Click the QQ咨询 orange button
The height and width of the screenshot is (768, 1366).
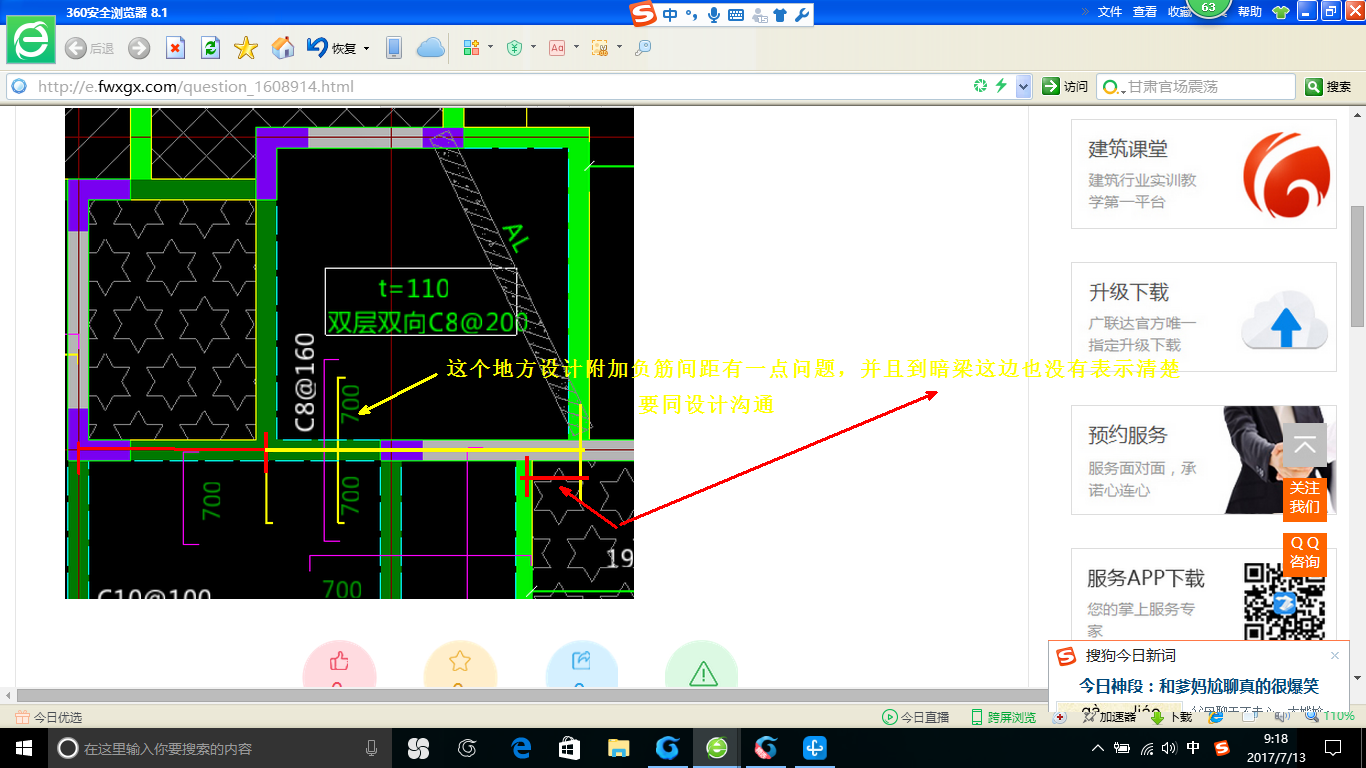click(1304, 553)
